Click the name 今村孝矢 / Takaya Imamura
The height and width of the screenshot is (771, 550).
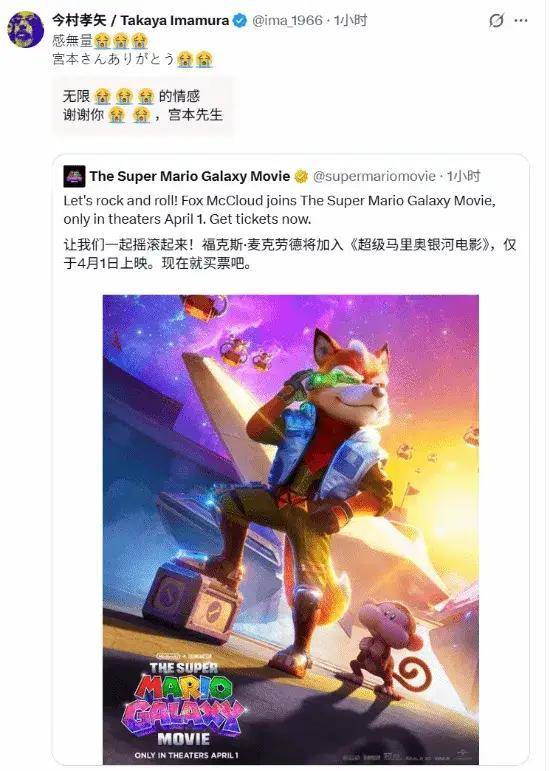pyautogui.click(x=141, y=21)
